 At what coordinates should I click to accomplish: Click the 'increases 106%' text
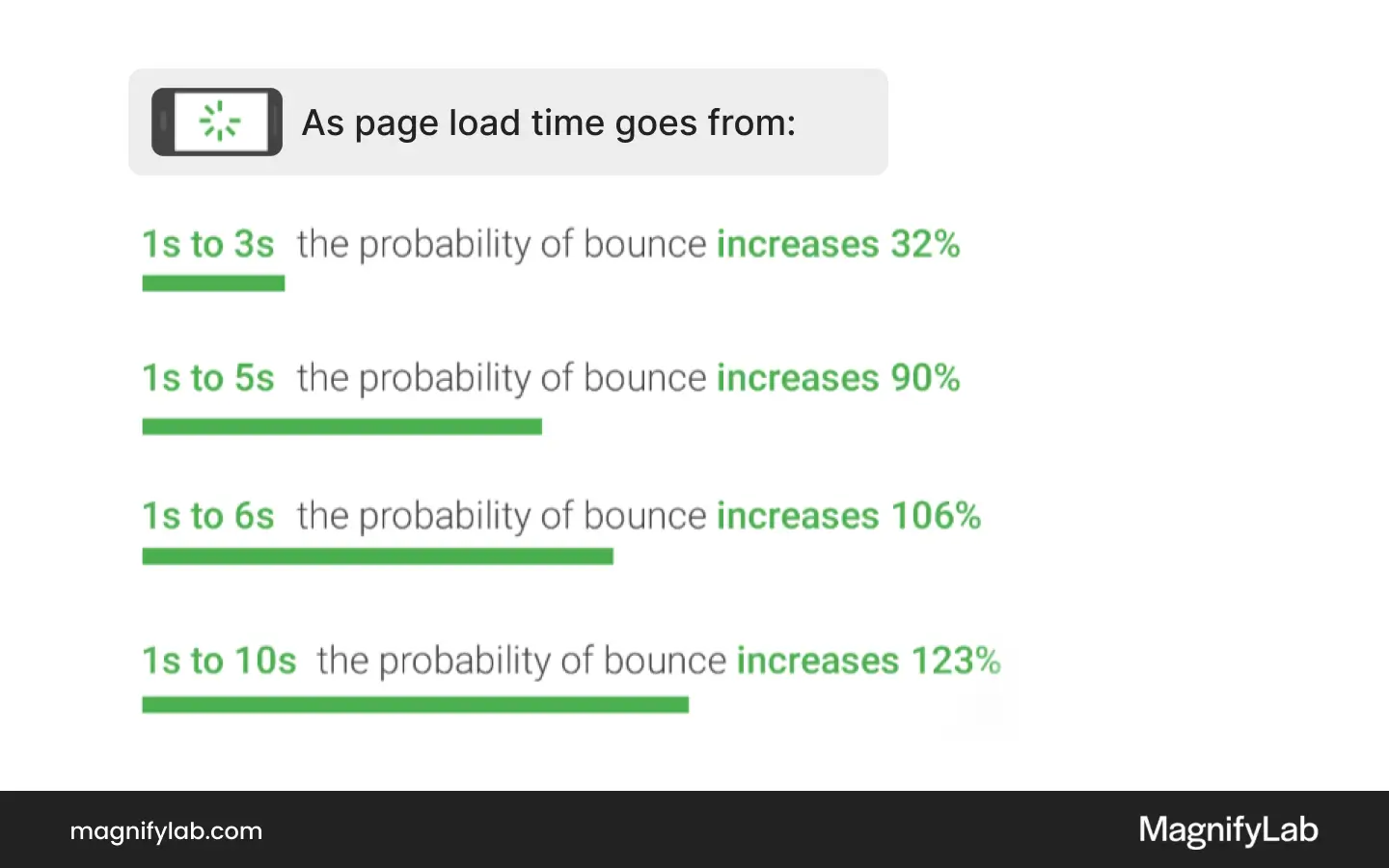(x=849, y=516)
